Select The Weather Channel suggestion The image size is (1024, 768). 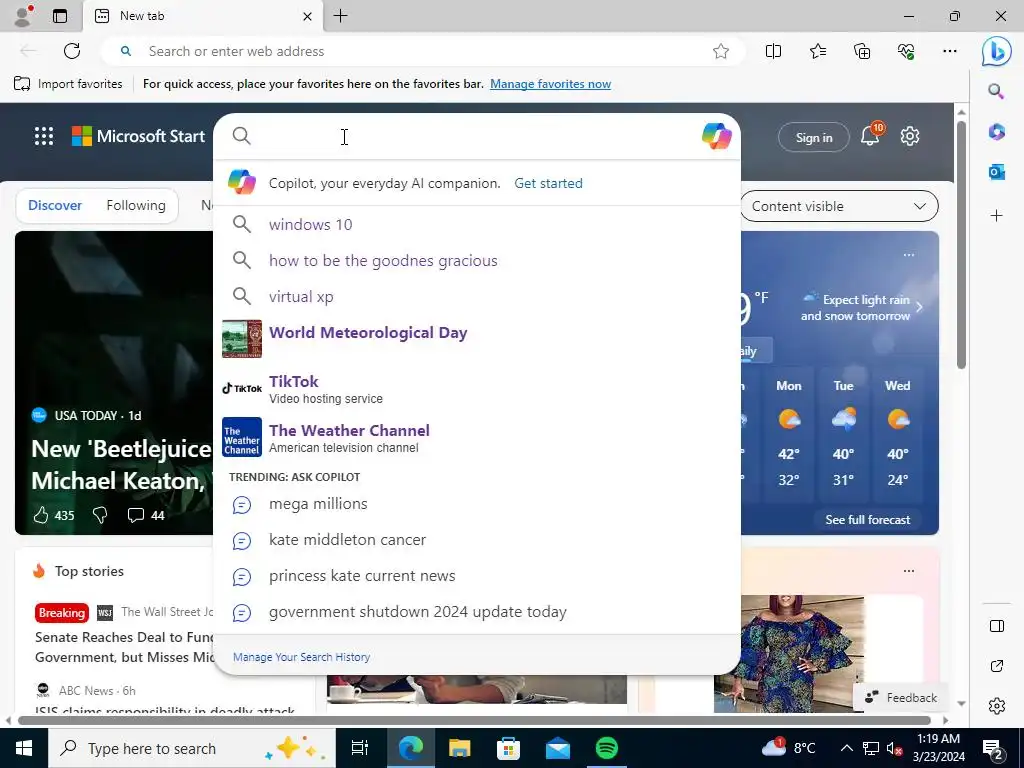[x=477, y=438]
